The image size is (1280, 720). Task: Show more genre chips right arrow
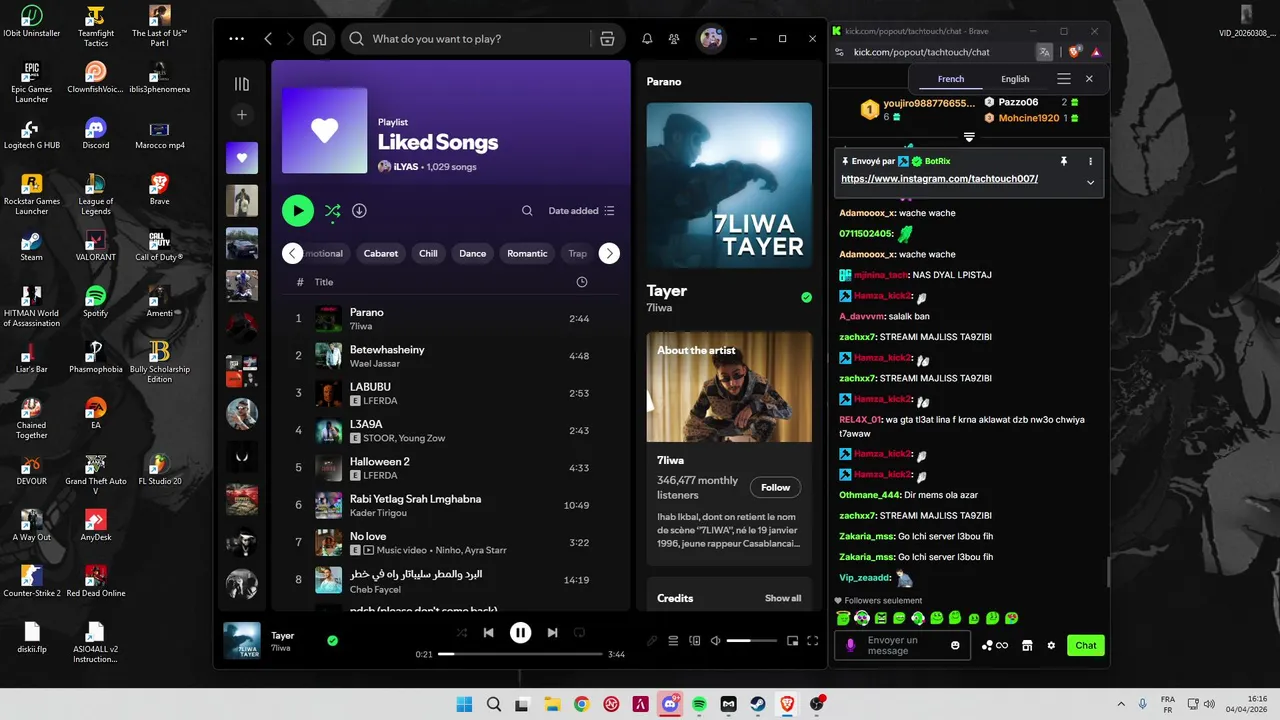tap(609, 254)
